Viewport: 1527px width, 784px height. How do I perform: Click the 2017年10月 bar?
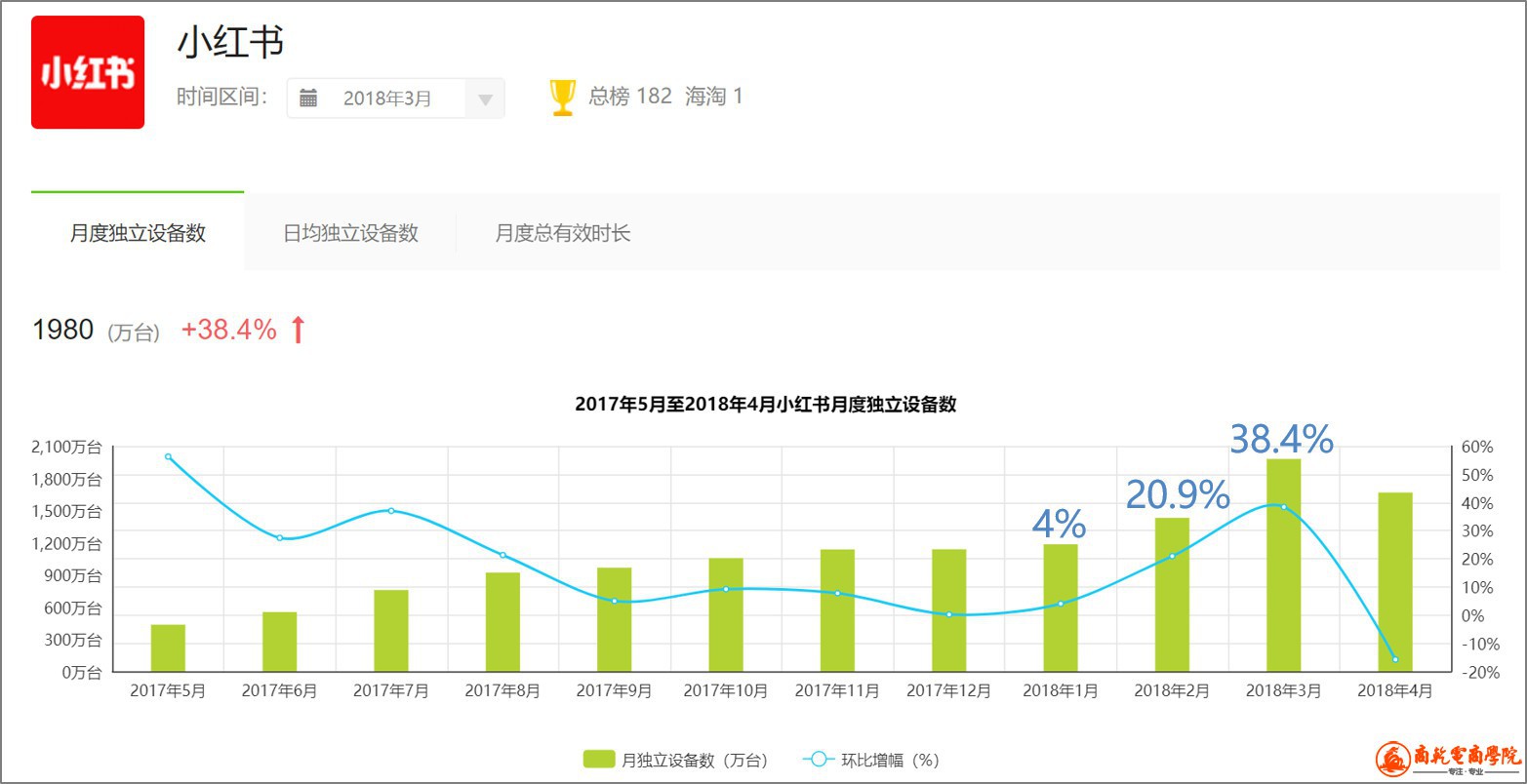tap(726, 614)
